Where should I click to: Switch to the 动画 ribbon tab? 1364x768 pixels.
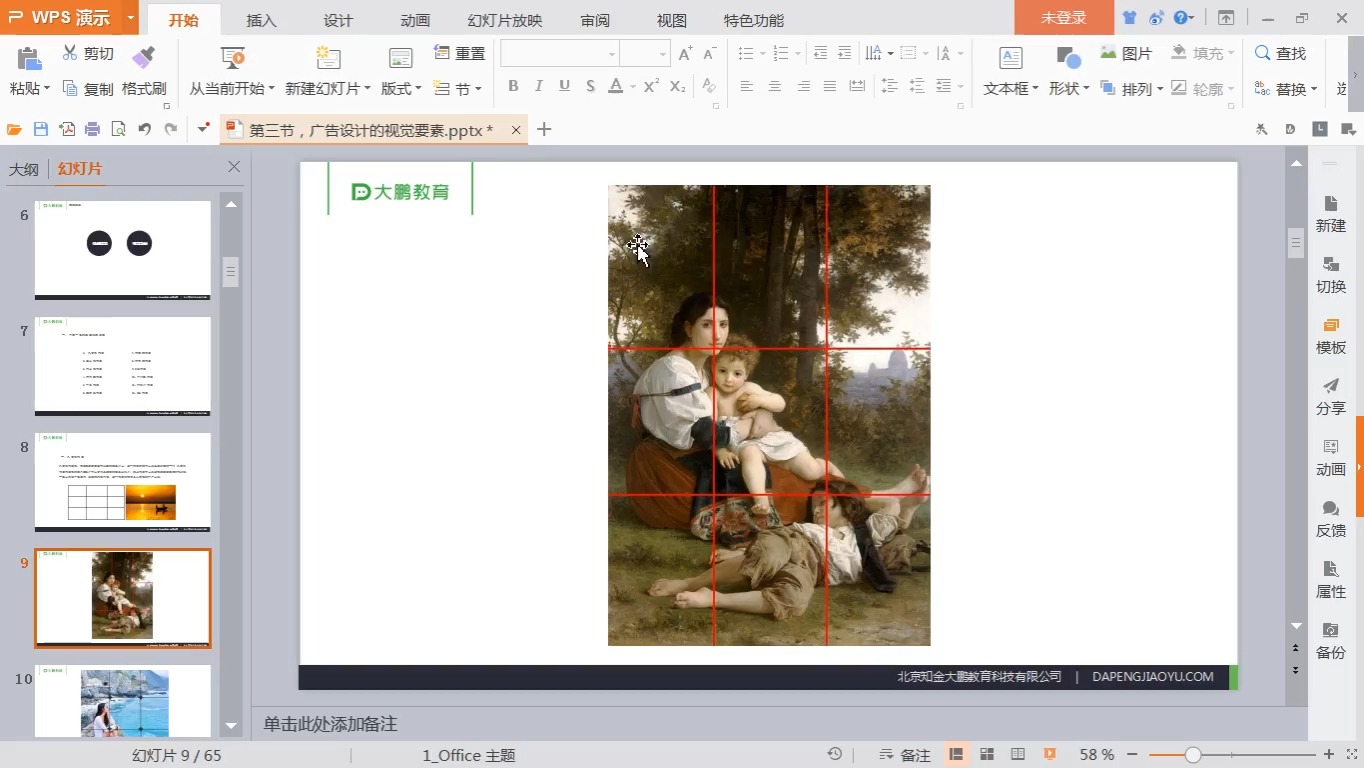point(415,20)
